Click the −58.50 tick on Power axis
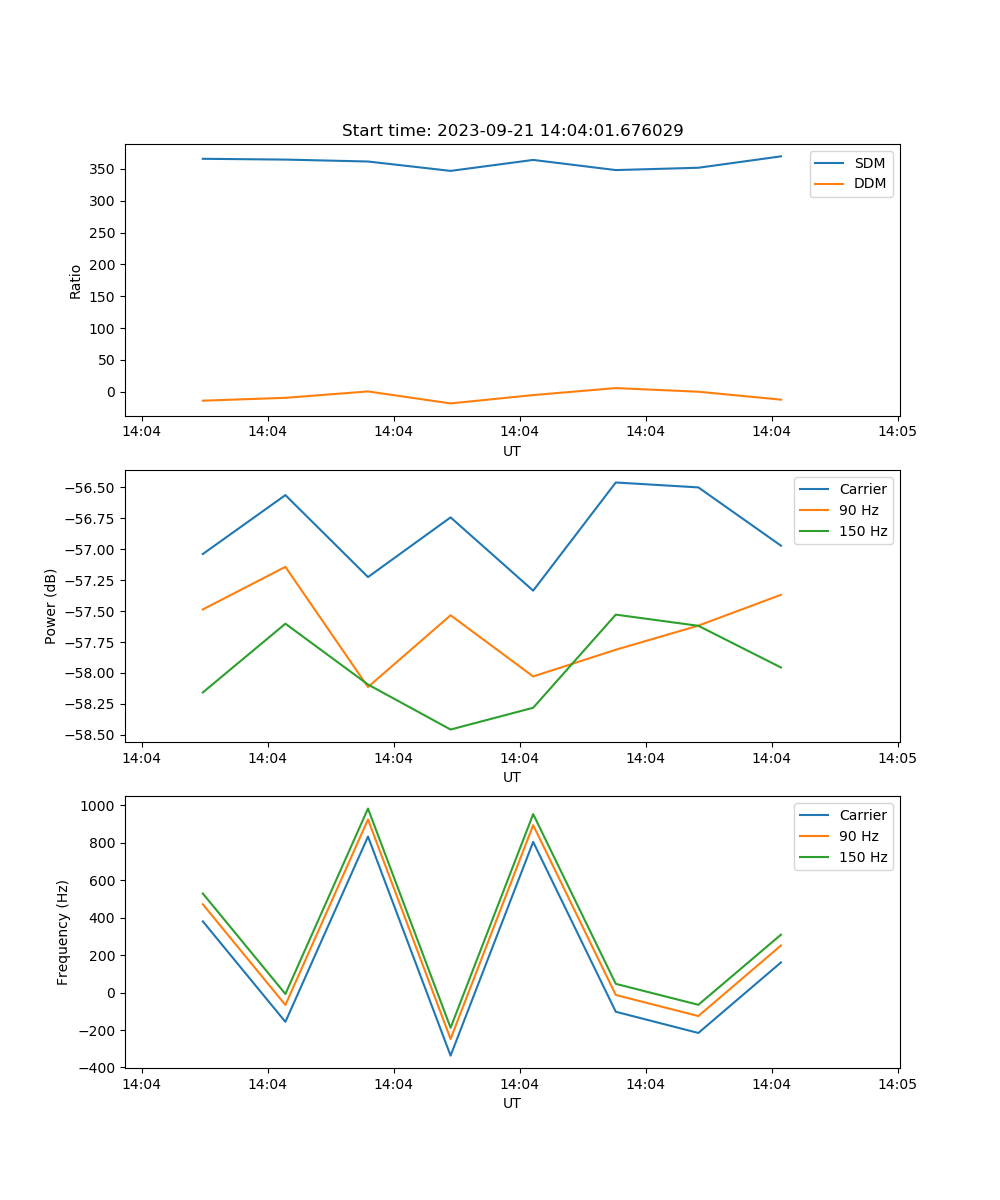The width and height of the screenshot is (1000, 1200). (x=89, y=735)
